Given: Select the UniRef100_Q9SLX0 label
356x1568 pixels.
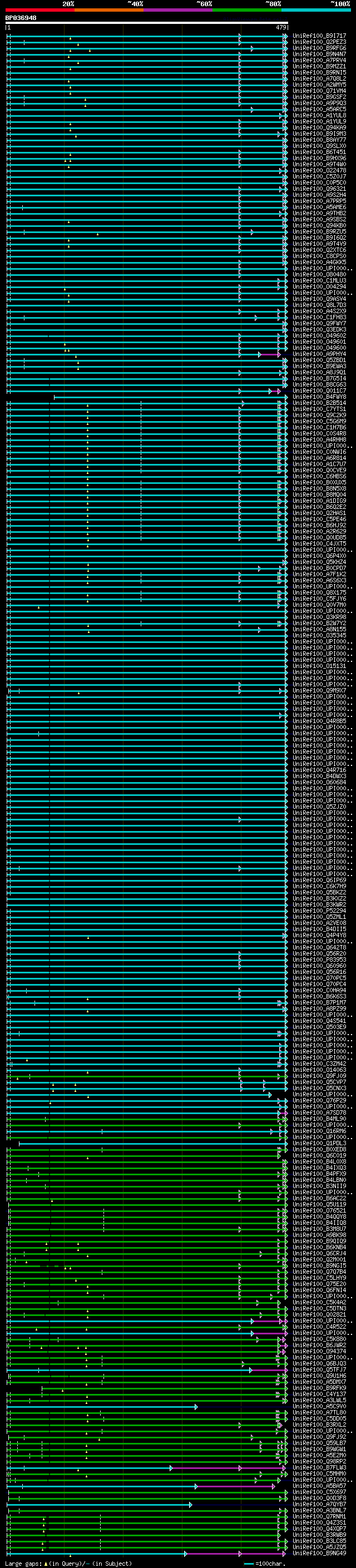Looking at the screenshot, I should (319, 146).
